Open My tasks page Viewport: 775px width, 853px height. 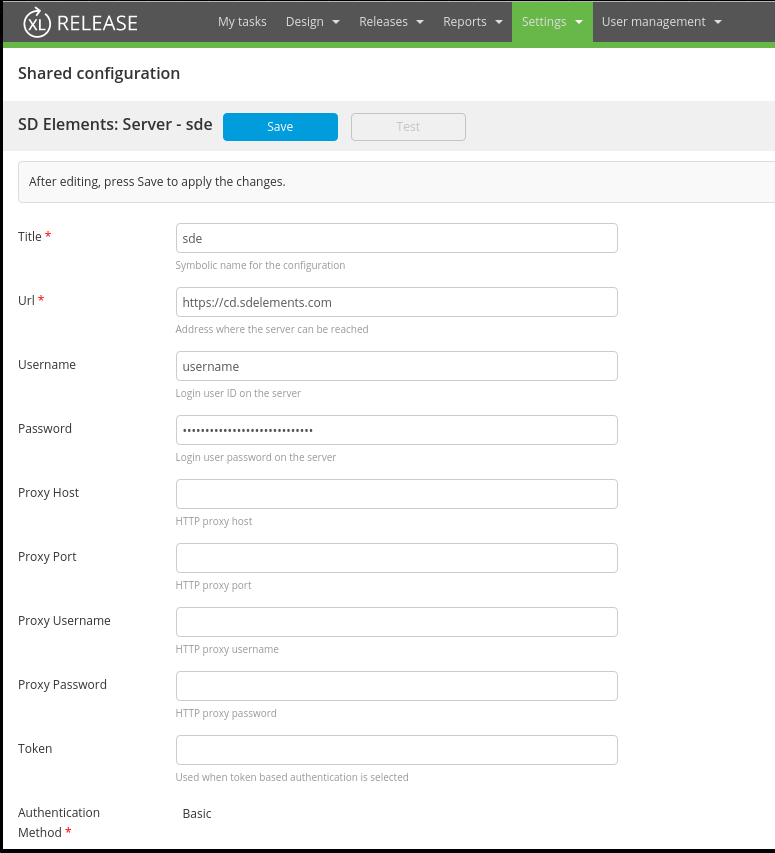click(242, 22)
